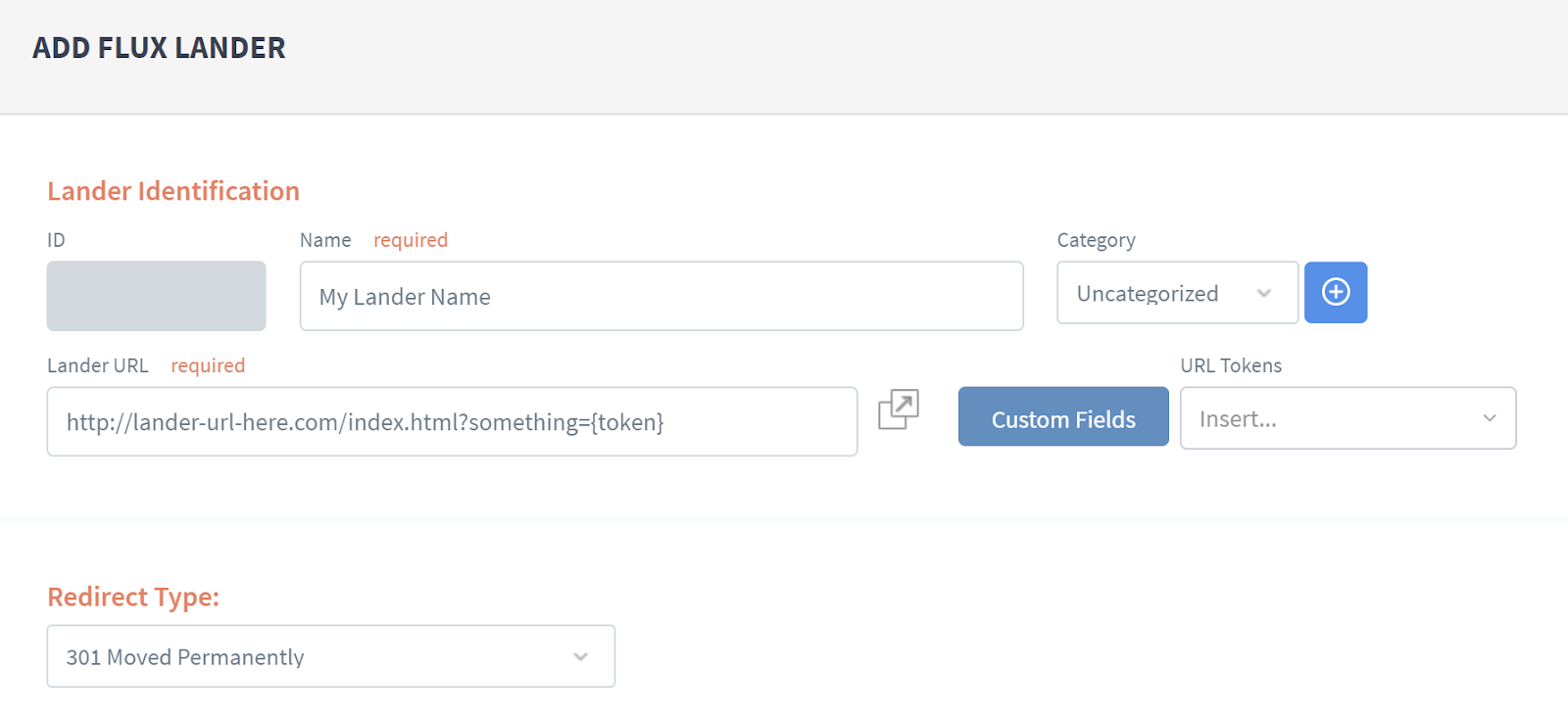
Task: Click the Category label
Action: (1096, 240)
